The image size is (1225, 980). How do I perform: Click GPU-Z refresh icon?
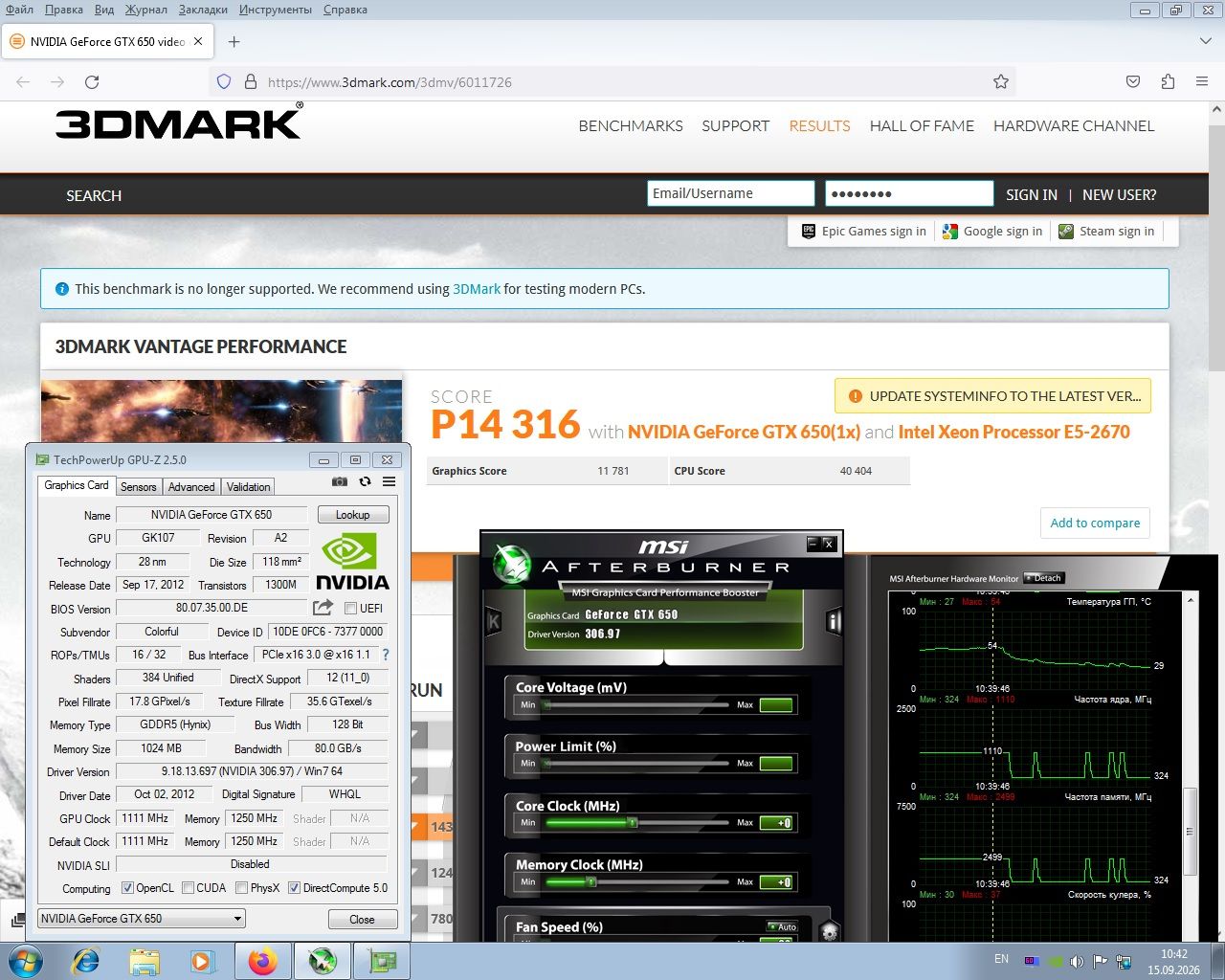coord(365,481)
